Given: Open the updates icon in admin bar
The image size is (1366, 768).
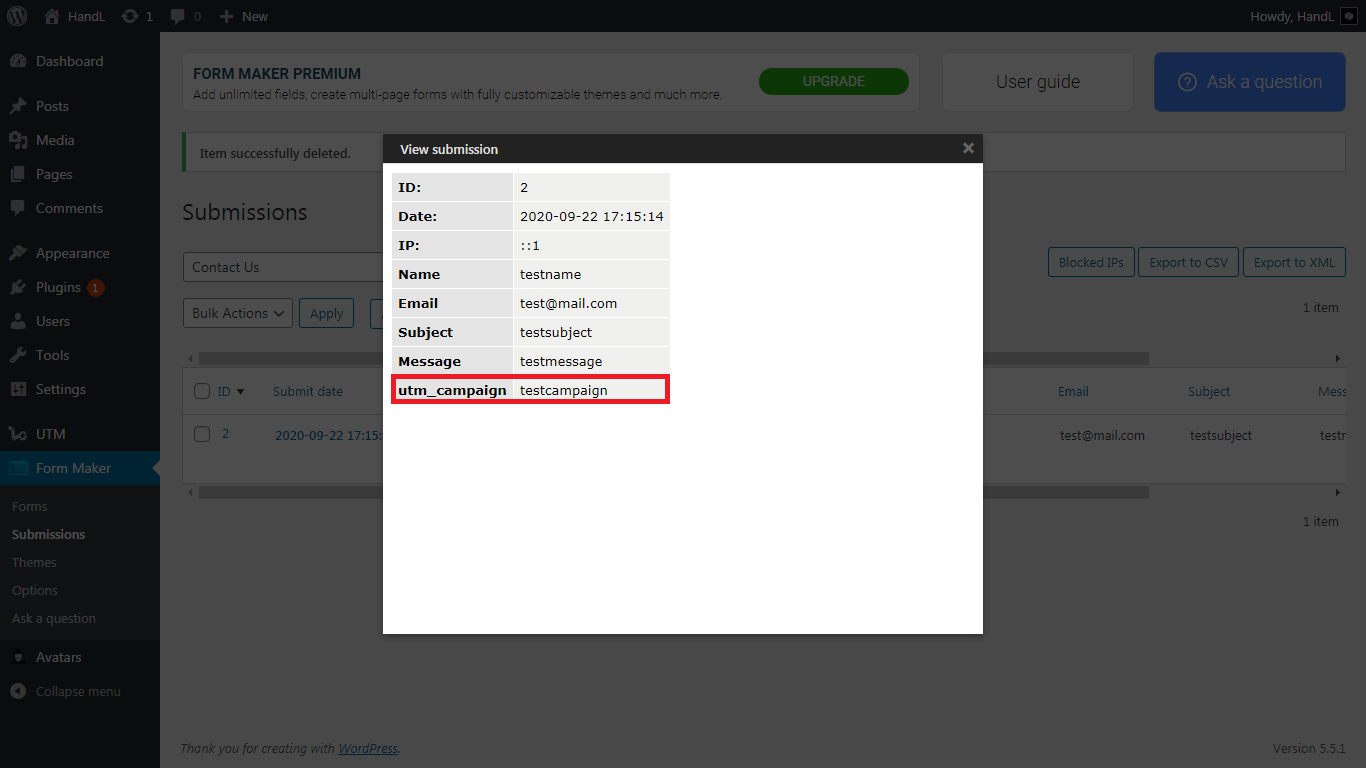Looking at the screenshot, I should pos(130,16).
